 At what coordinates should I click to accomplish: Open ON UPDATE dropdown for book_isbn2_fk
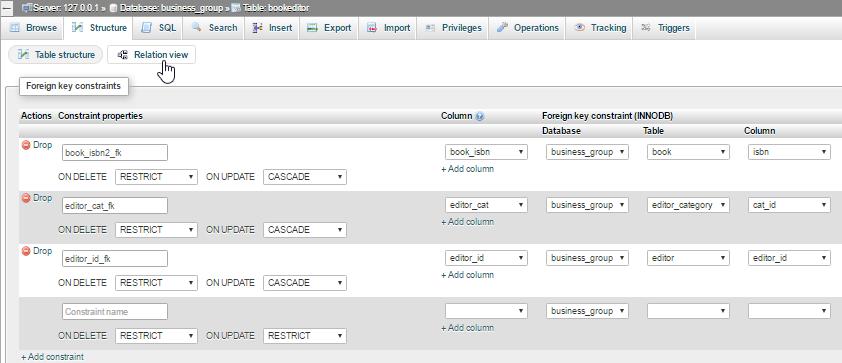[304, 177]
